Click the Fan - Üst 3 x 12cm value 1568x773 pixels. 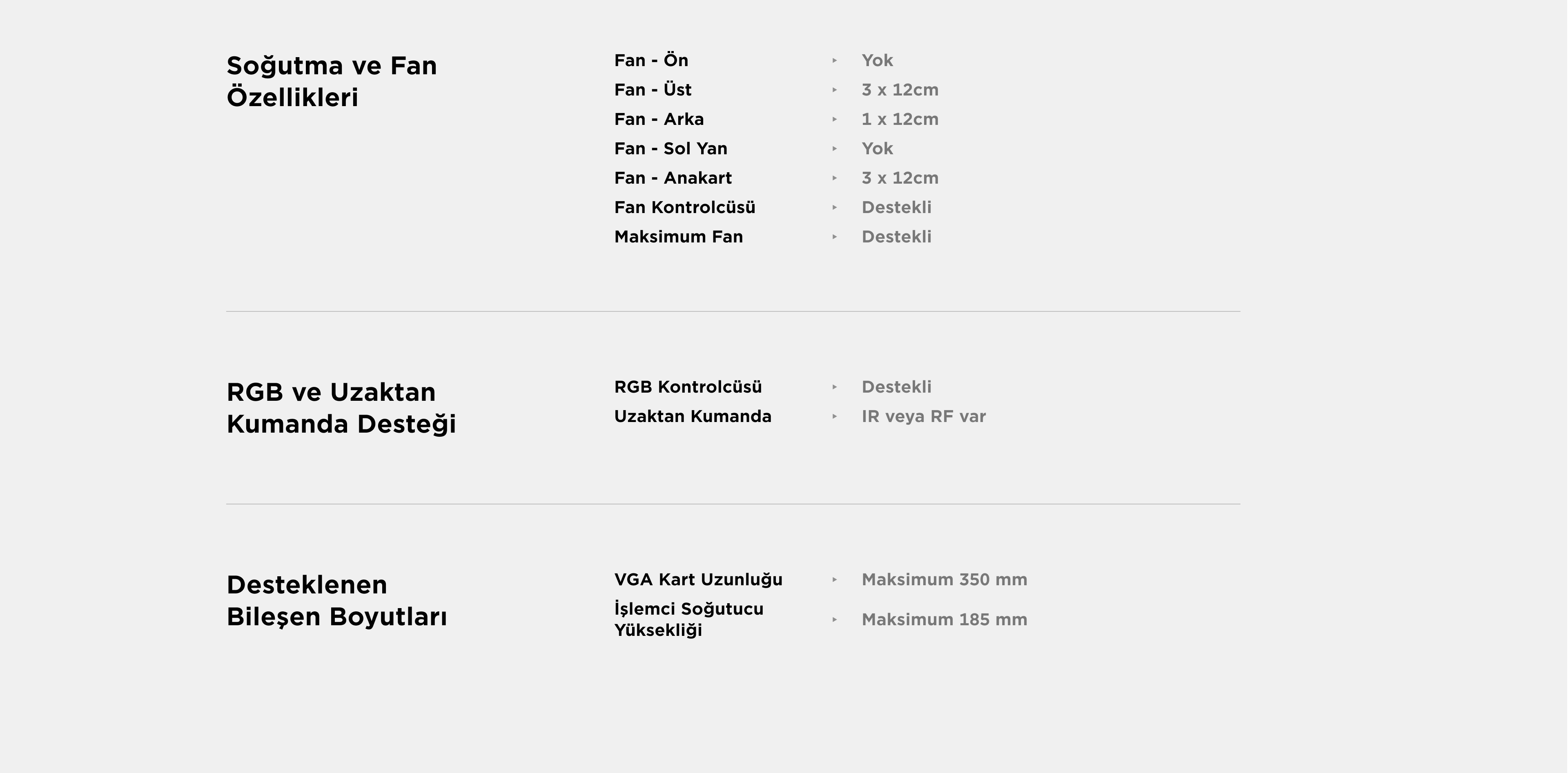pos(900,90)
